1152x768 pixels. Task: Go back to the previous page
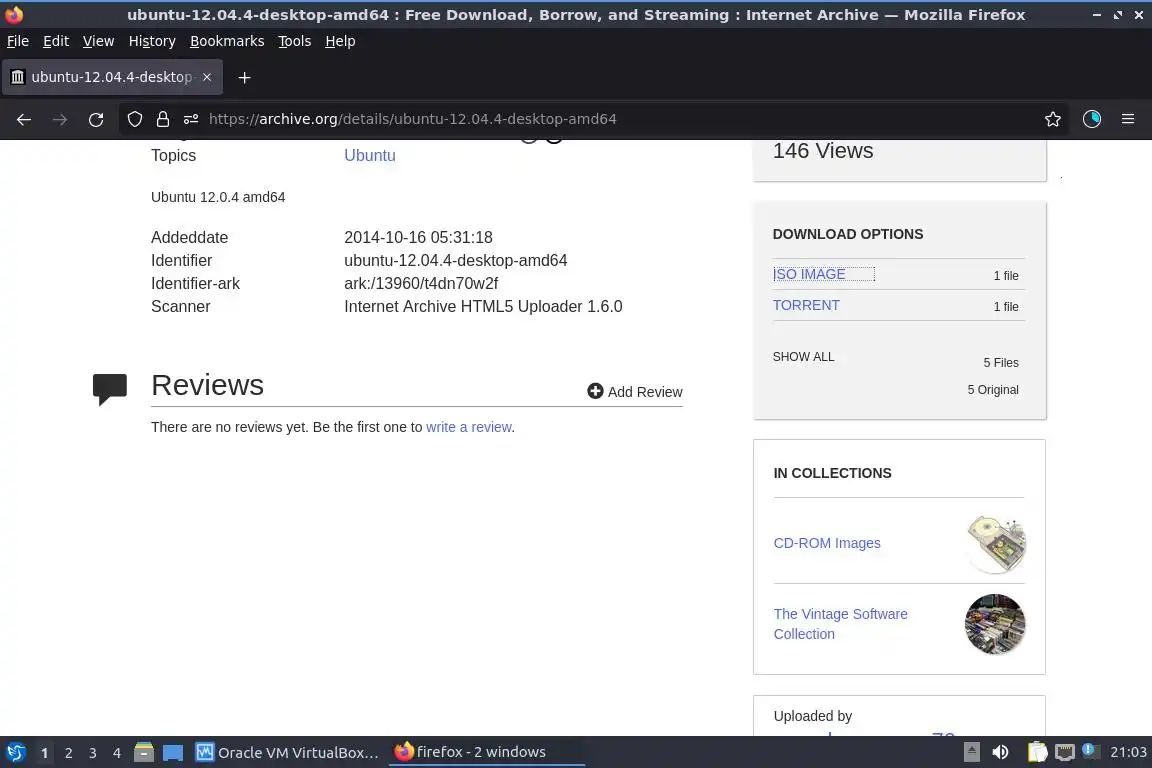[24, 119]
